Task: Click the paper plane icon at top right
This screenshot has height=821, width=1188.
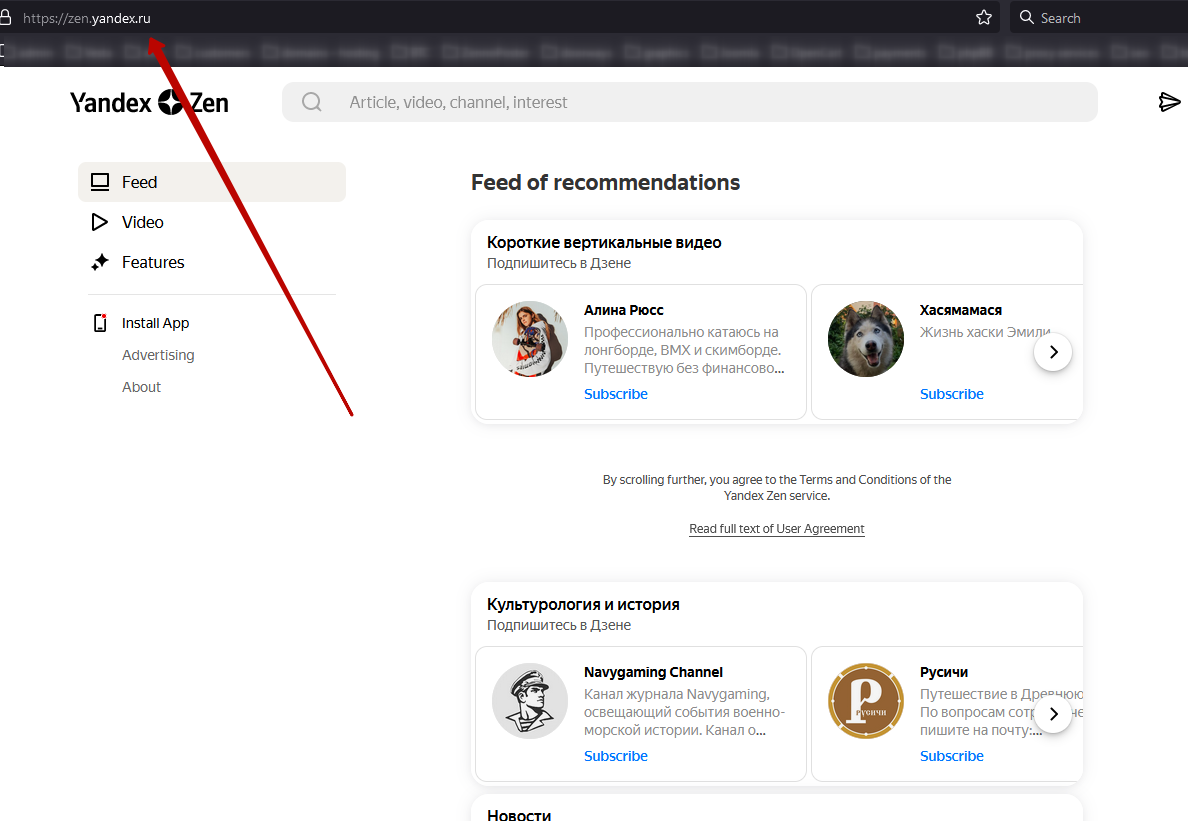Action: [x=1169, y=102]
